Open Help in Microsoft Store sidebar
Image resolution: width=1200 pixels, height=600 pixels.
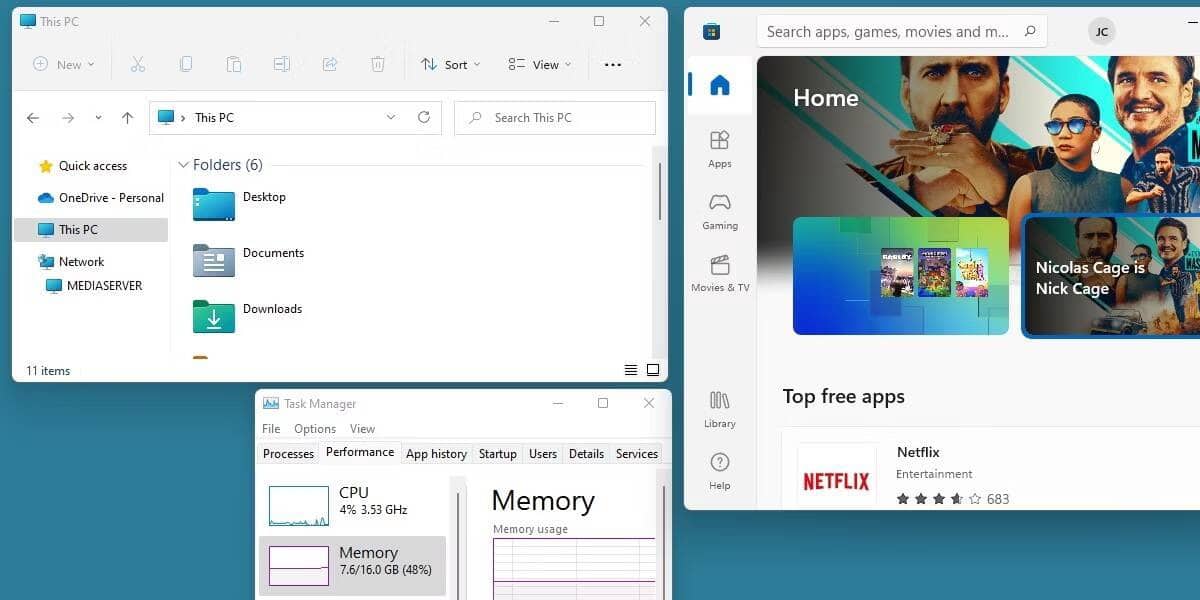click(720, 471)
